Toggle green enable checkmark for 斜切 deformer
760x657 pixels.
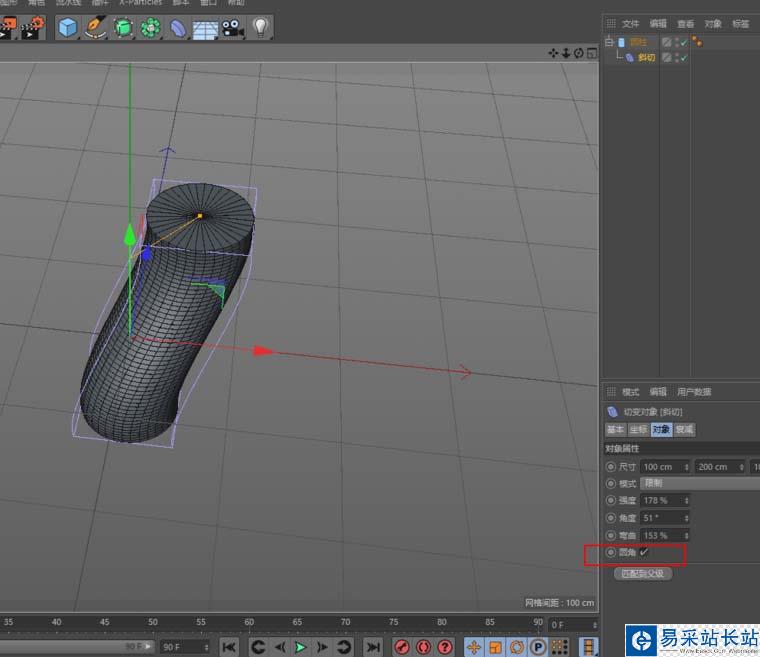683,58
